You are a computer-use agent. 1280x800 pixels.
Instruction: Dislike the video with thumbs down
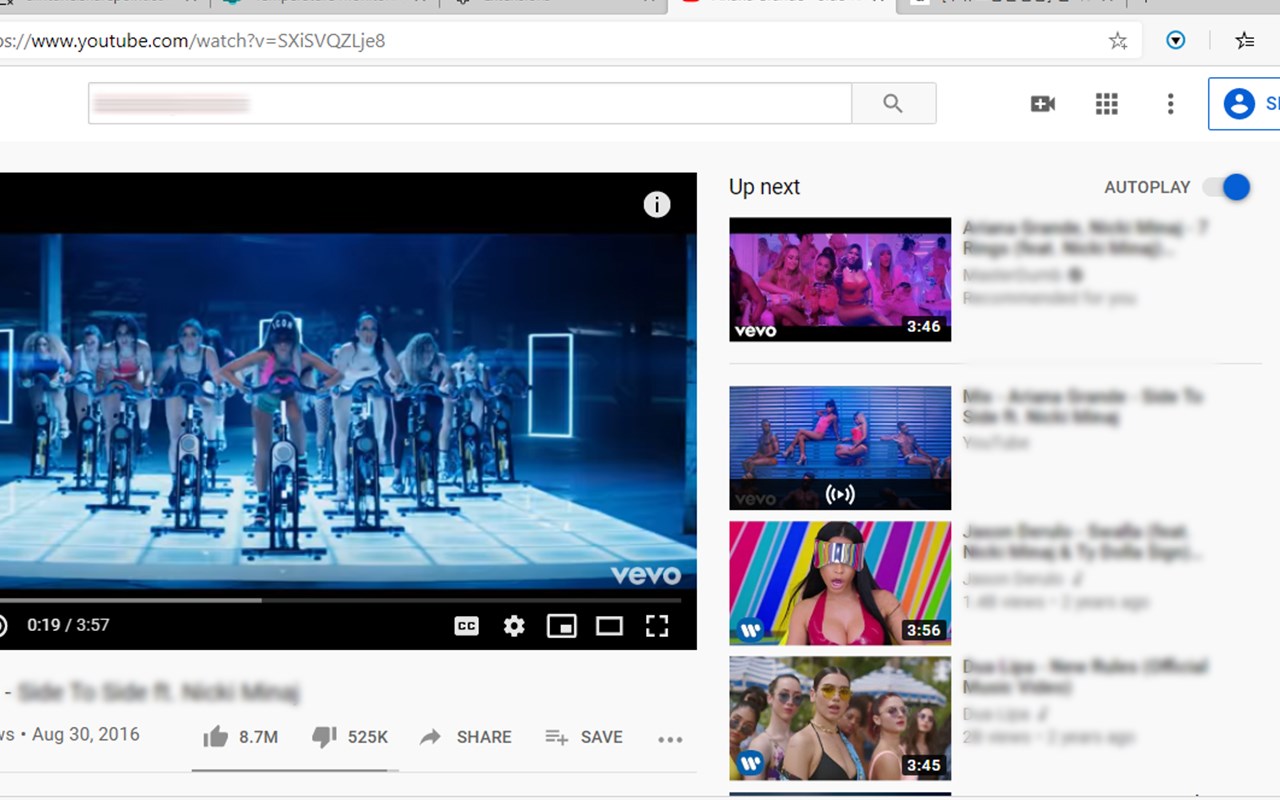pos(350,737)
